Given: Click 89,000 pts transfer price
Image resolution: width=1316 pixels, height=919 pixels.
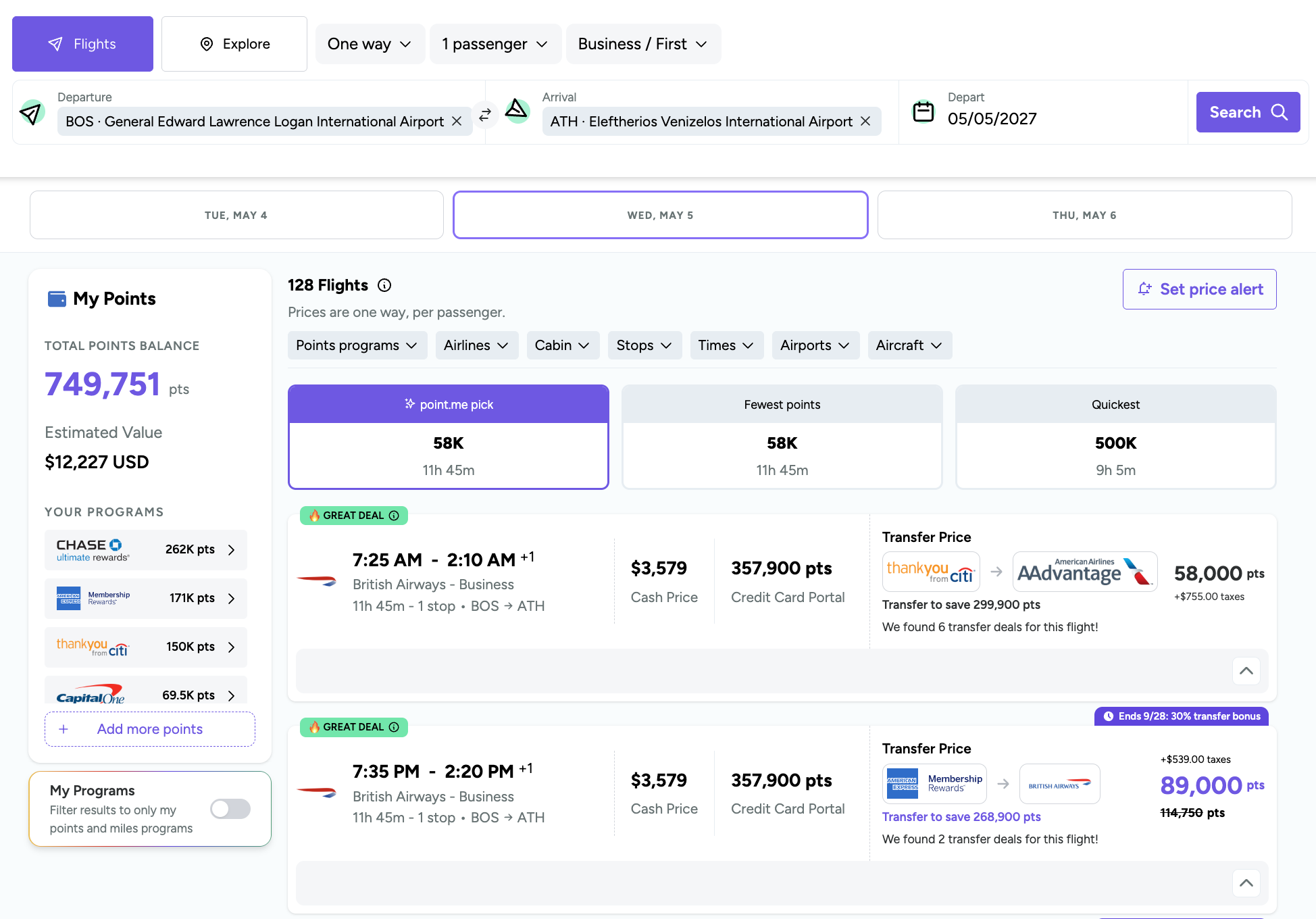Looking at the screenshot, I should click(x=1213, y=785).
